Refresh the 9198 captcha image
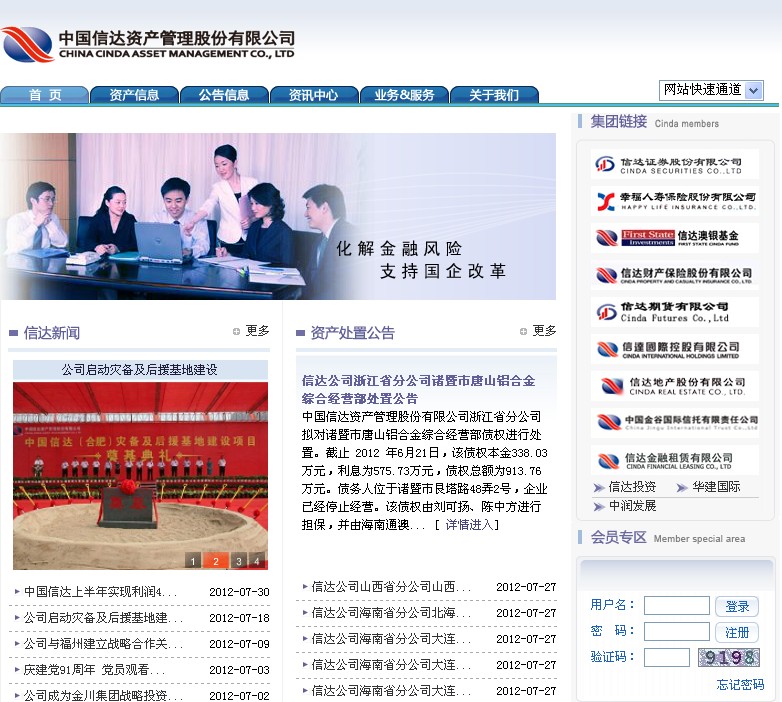This screenshot has height=702, width=782. [729, 657]
